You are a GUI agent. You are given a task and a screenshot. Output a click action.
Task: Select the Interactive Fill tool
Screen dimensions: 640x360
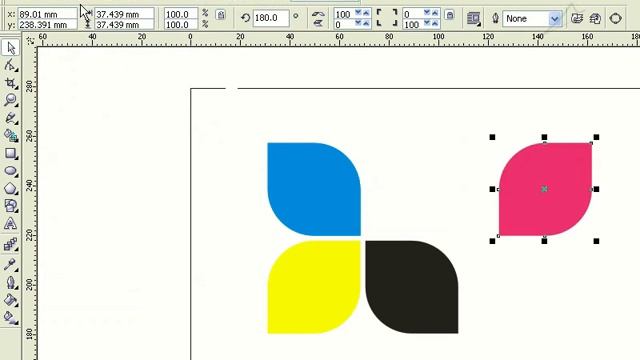[10, 317]
